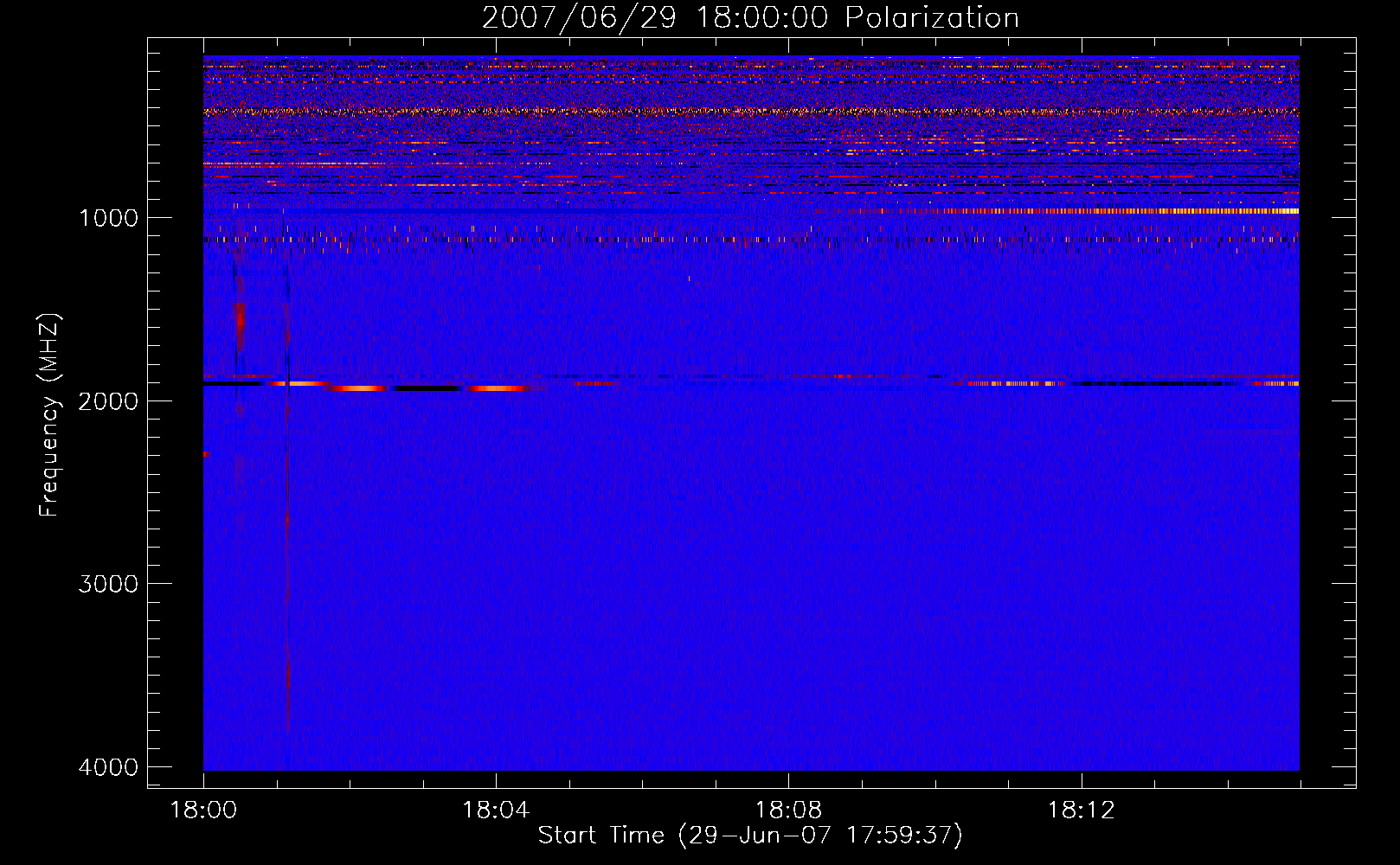This screenshot has height=865, width=1400.
Task: Click the 18:08 time tick label
Action: pos(788,811)
